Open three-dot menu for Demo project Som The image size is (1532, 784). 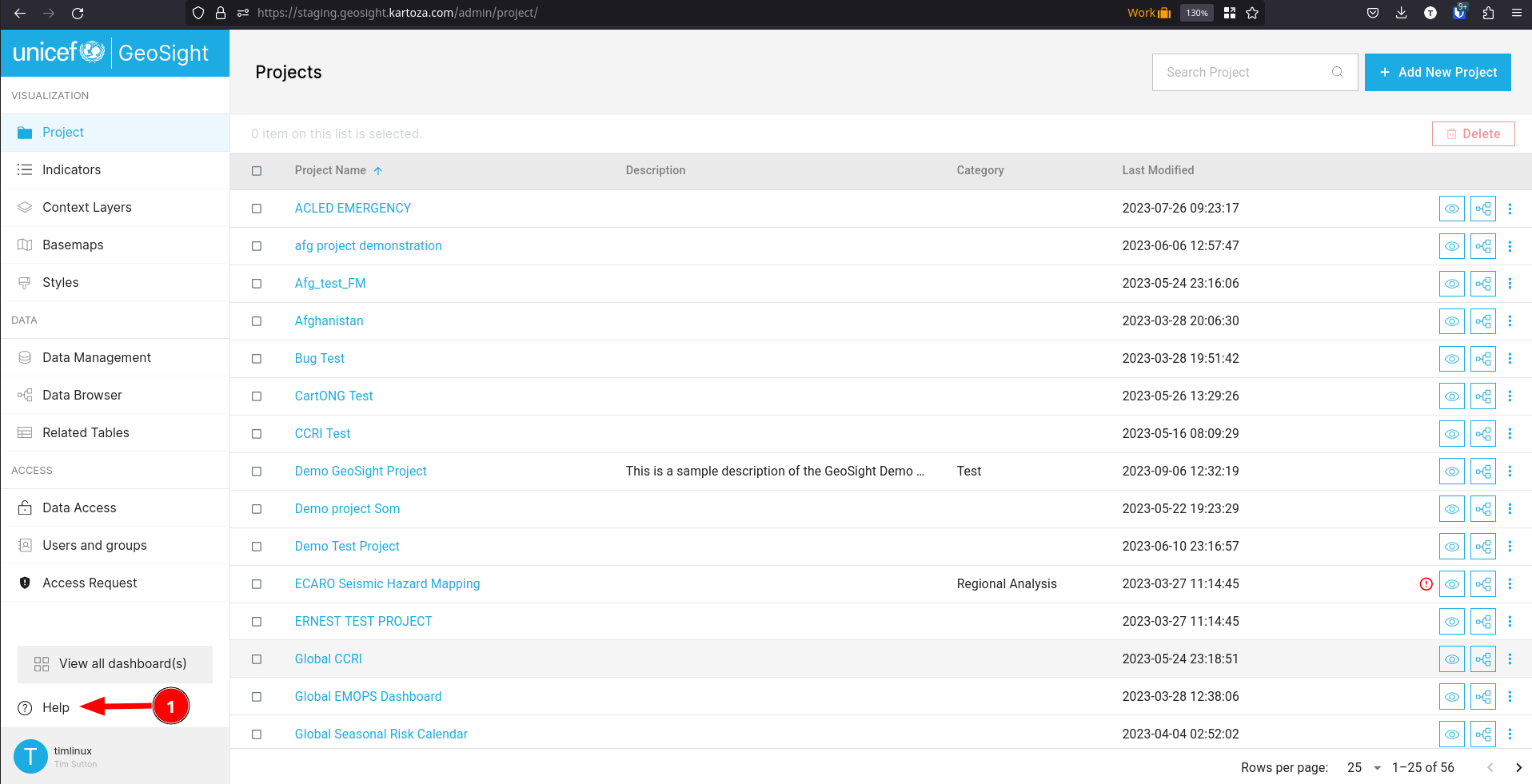(1510, 509)
